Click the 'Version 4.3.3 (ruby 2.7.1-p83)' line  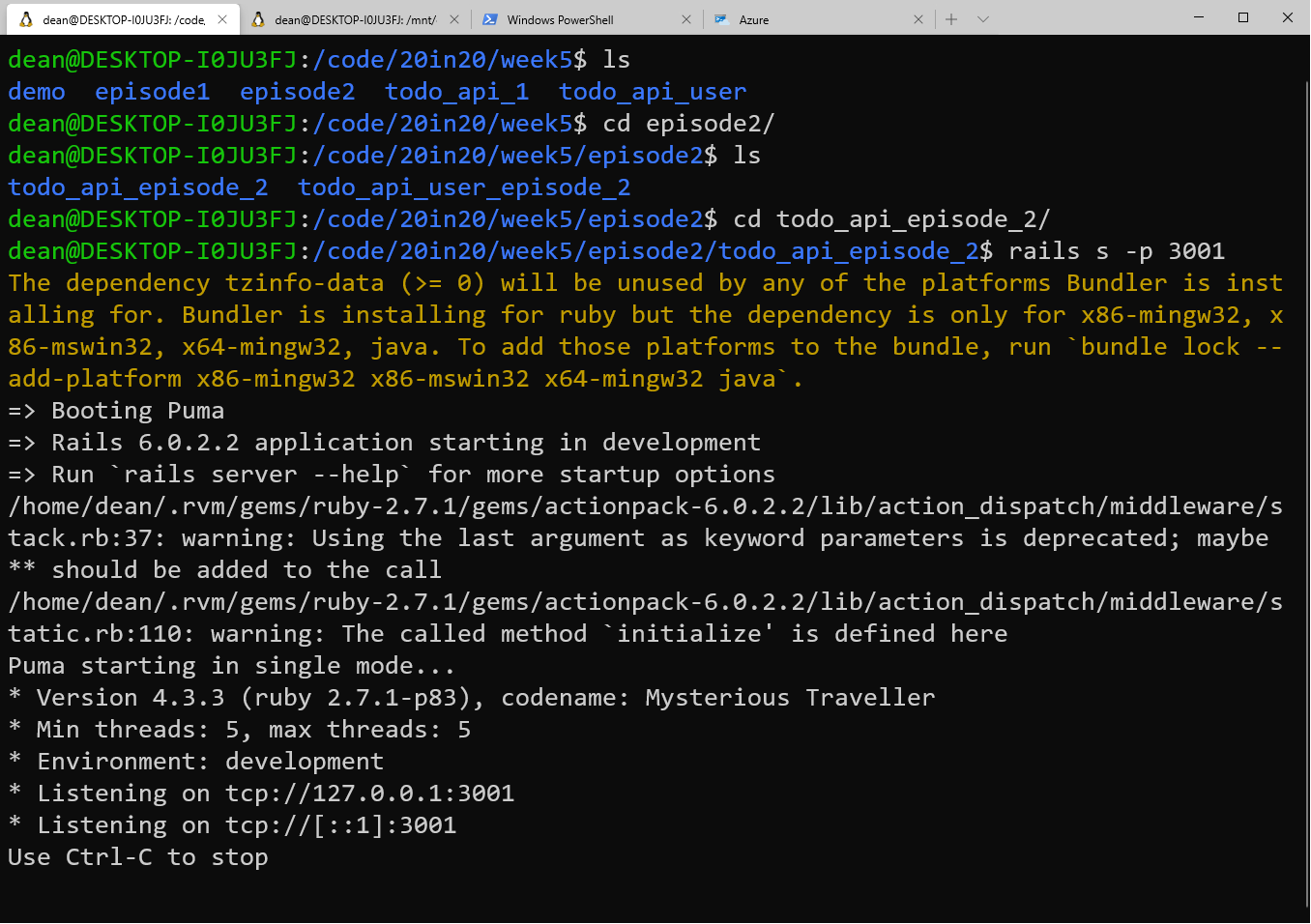(472, 698)
